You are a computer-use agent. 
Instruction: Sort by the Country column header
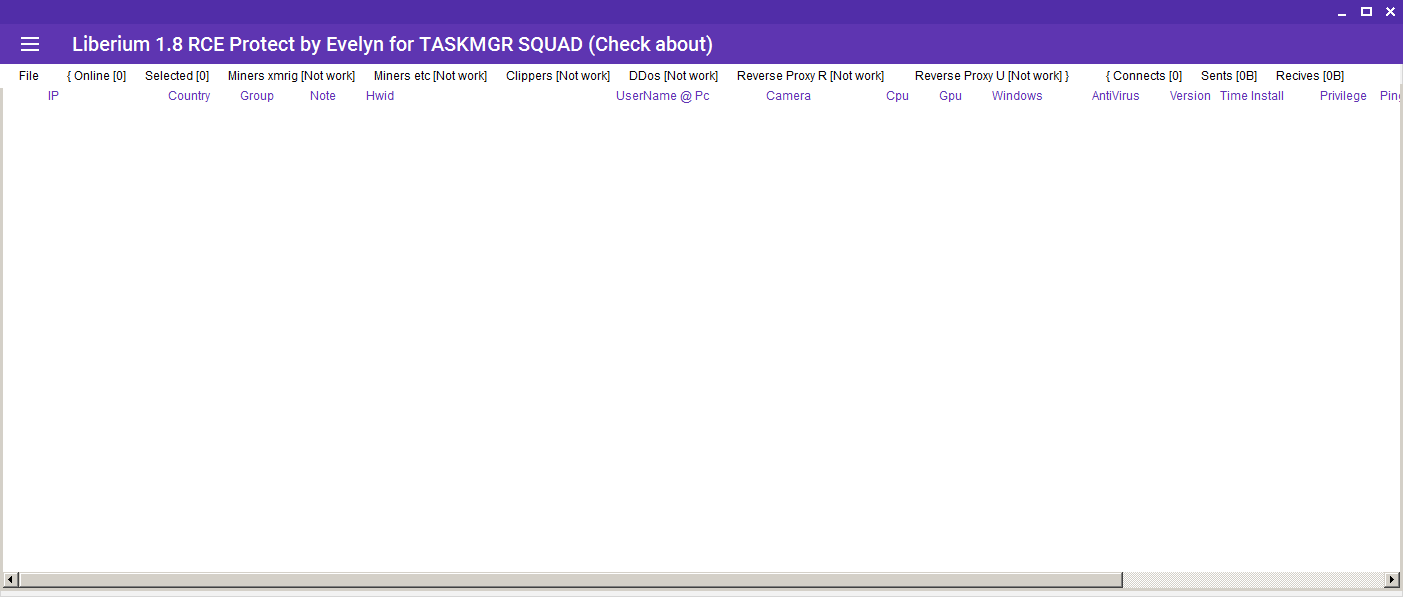189,96
